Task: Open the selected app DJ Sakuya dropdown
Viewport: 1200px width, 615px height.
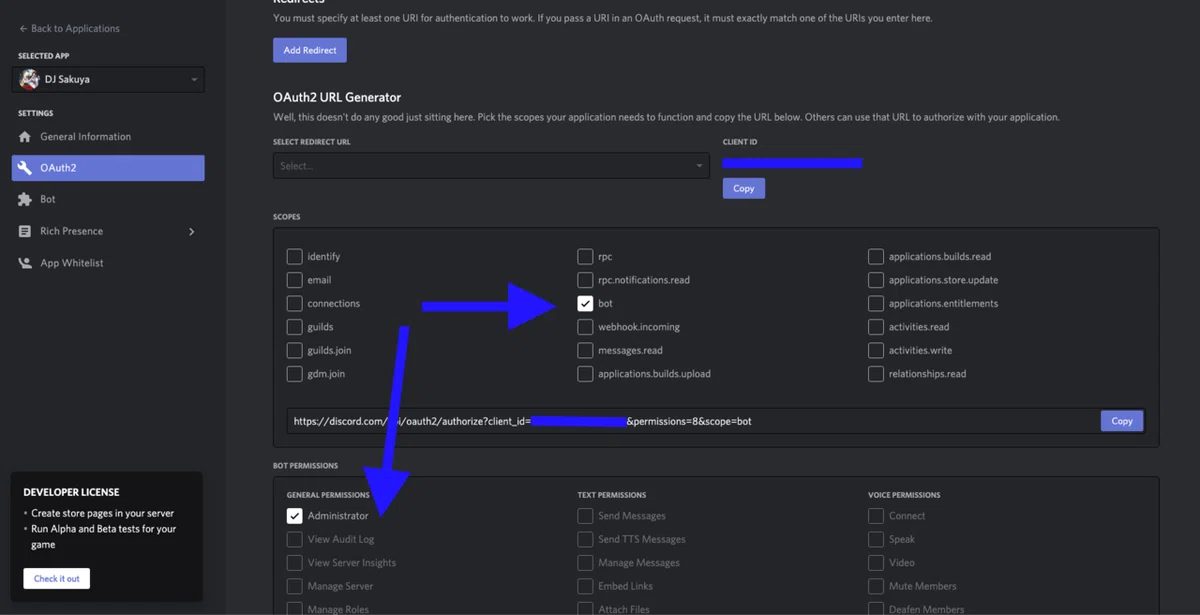Action: click(x=108, y=80)
